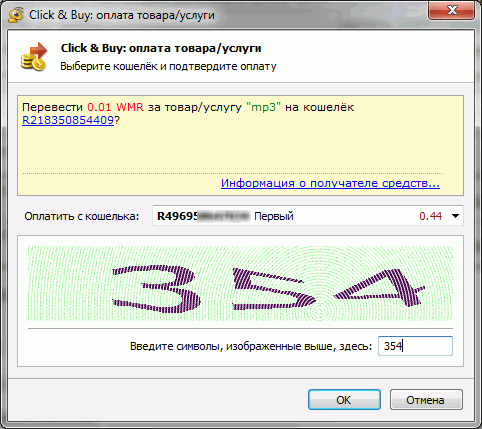The height and width of the screenshot is (429, 482).
Task: Close the Click & Buy dialog window
Action: point(452,11)
